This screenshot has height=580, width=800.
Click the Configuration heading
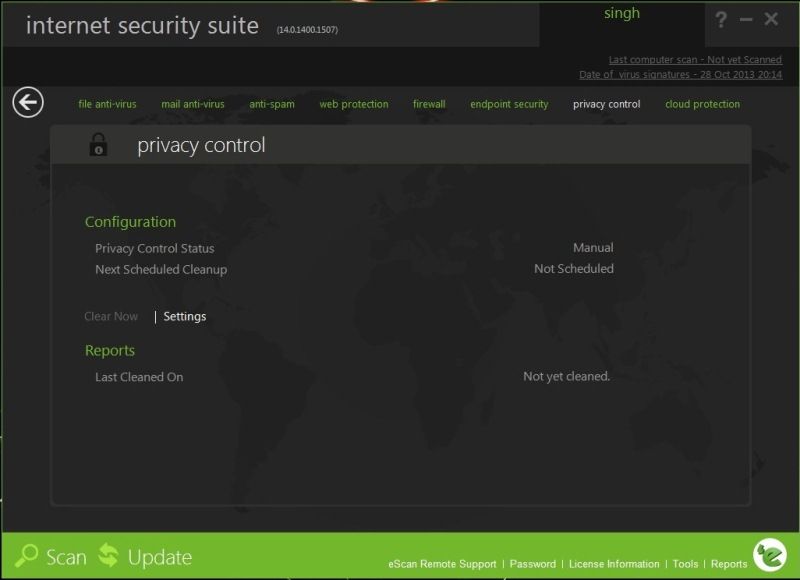pyautogui.click(x=131, y=222)
